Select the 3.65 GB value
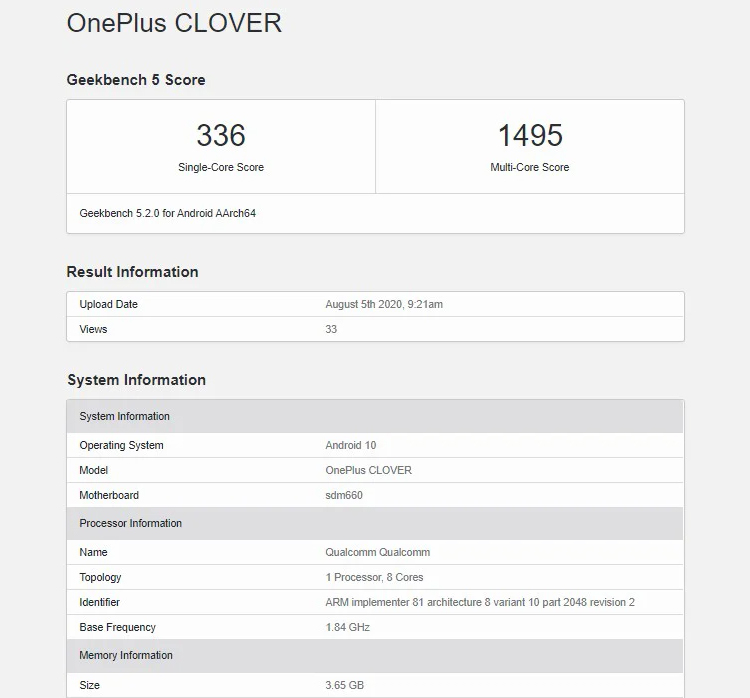This screenshot has height=698, width=750. [x=344, y=685]
